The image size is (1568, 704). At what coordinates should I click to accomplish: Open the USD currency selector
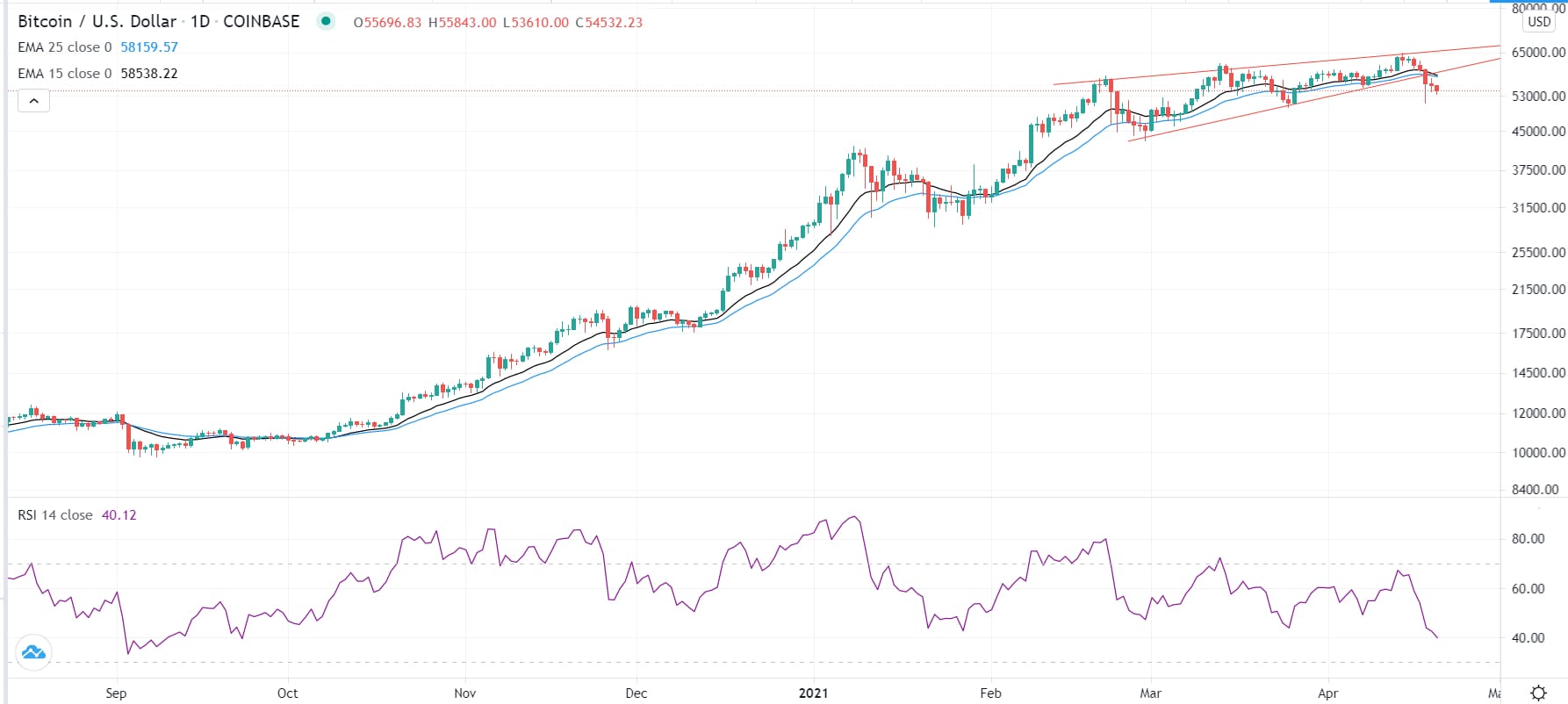click(1538, 22)
